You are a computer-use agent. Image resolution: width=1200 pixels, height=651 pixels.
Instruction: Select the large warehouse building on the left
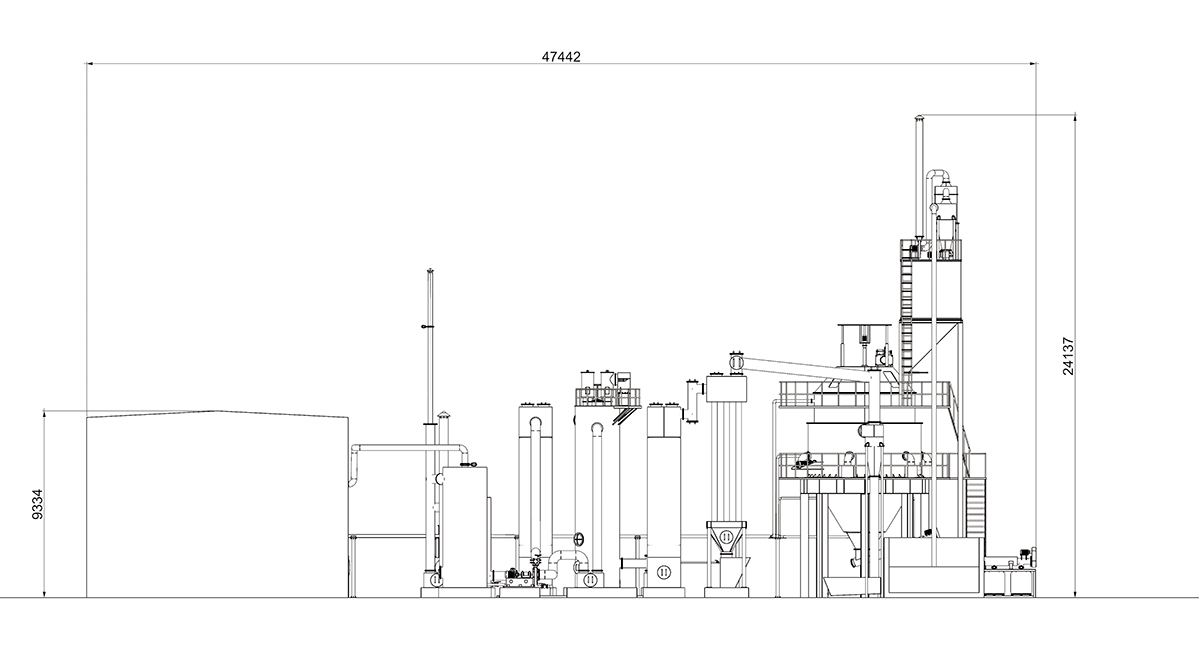217,504
